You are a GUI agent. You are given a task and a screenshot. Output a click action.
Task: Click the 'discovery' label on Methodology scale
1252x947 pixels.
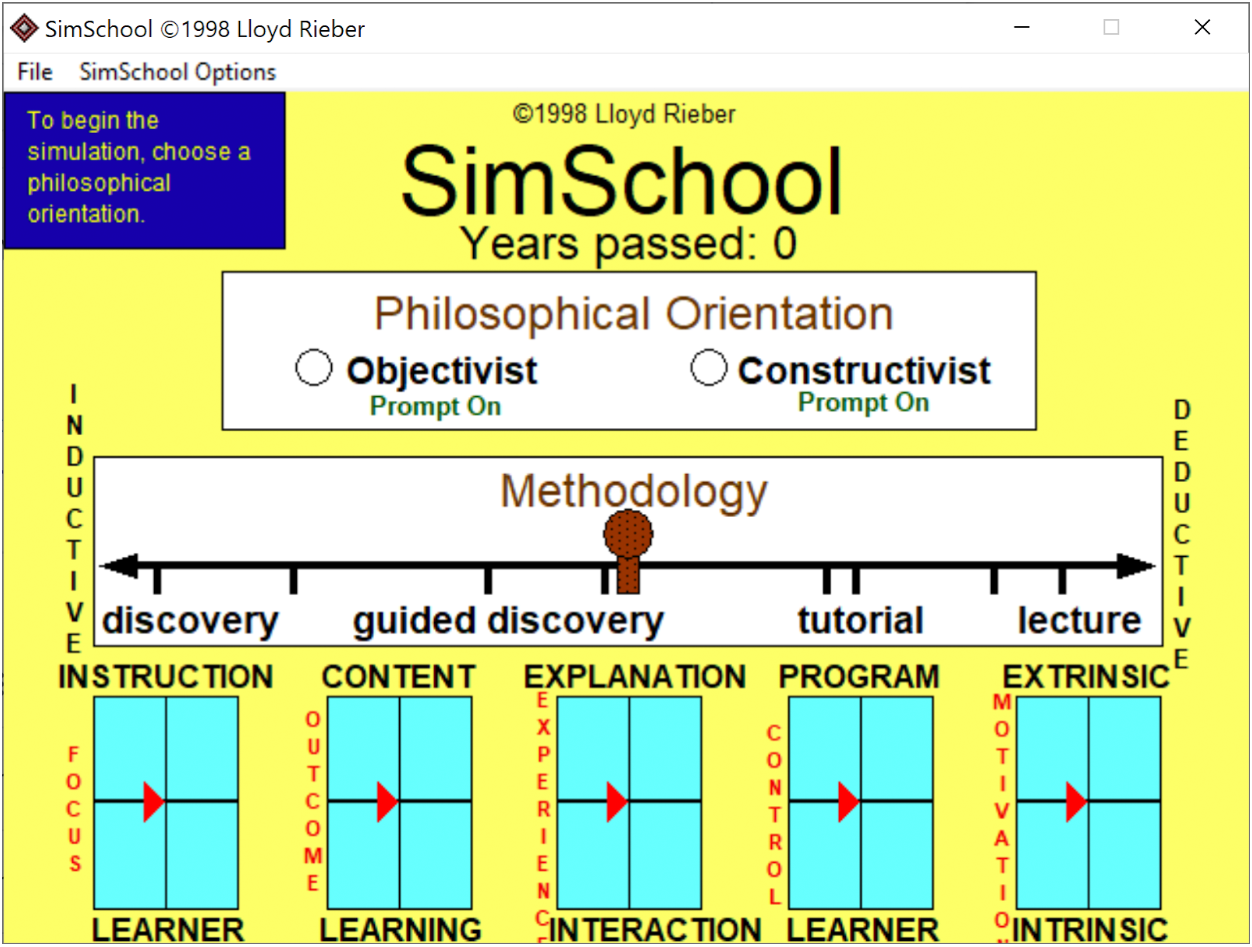click(190, 621)
